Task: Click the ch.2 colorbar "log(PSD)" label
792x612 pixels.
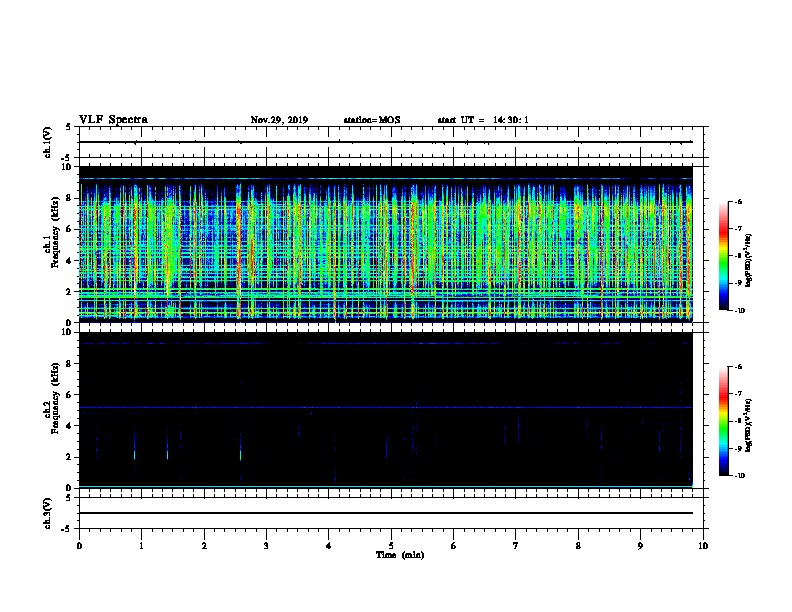Action: (748, 425)
